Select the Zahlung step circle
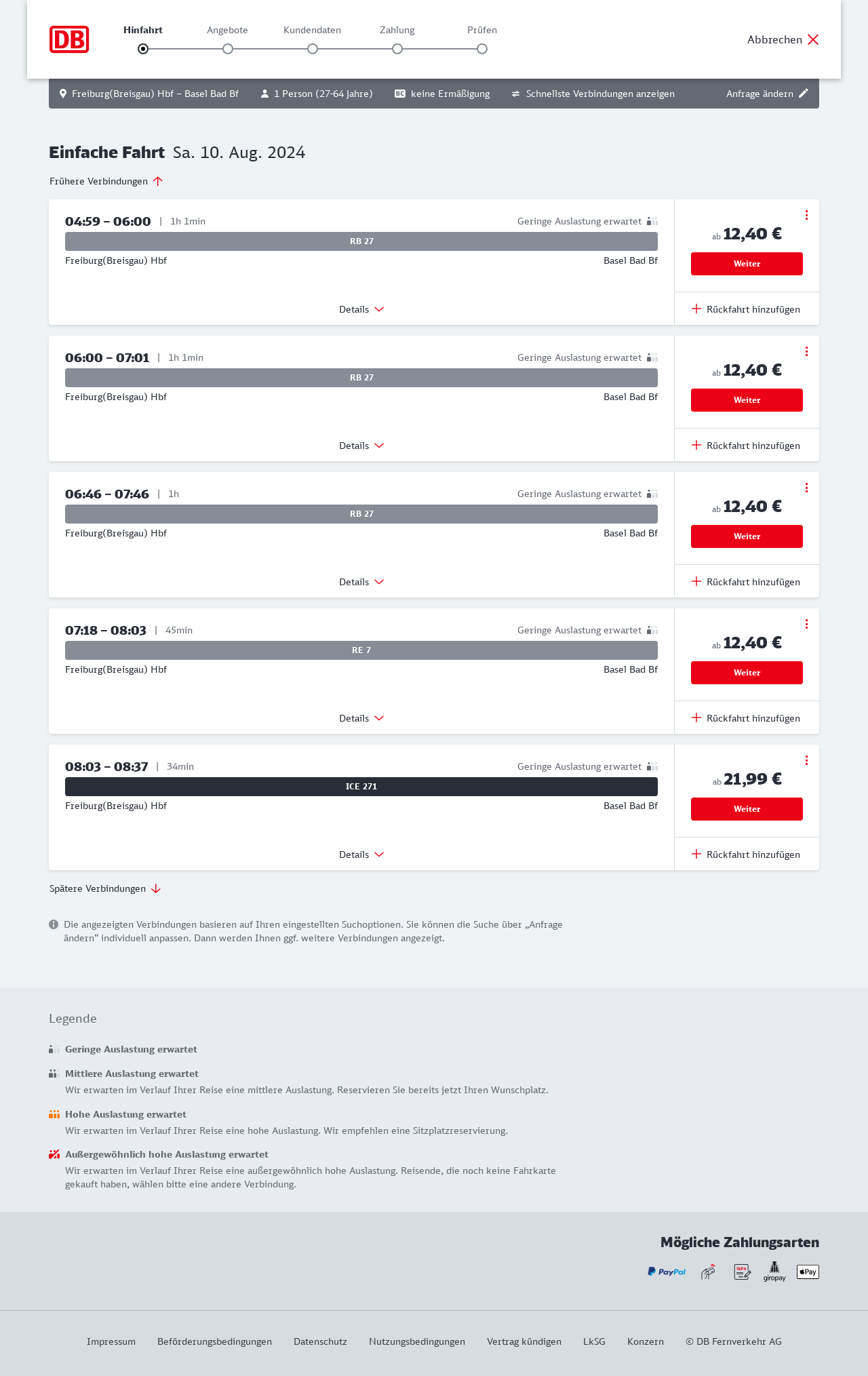 397,49
